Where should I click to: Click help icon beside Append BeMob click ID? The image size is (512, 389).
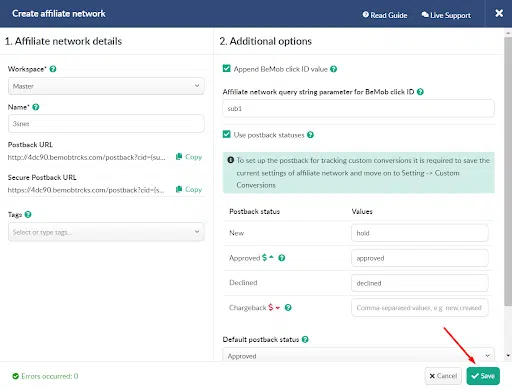tap(334, 69)
